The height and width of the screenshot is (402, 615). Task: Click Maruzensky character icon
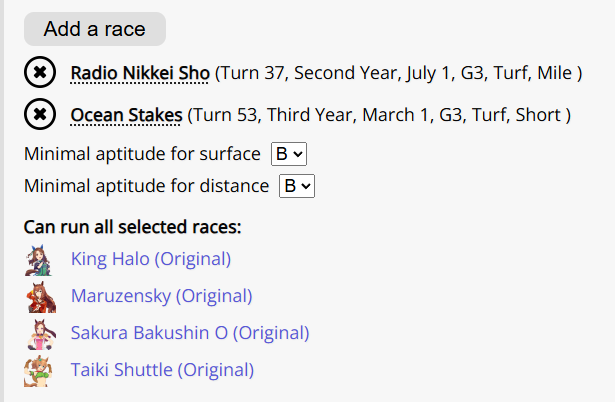pos(40,297)
